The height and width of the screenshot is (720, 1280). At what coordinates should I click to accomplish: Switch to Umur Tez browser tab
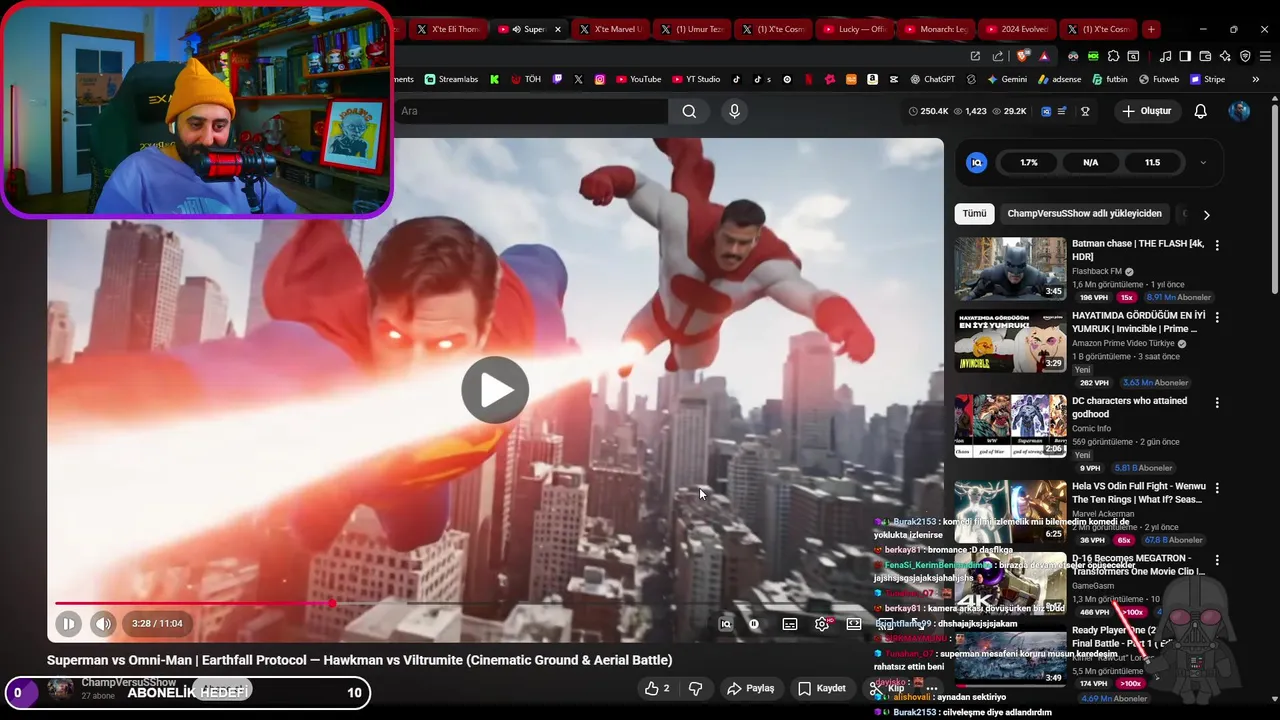(x=692, y=29)
